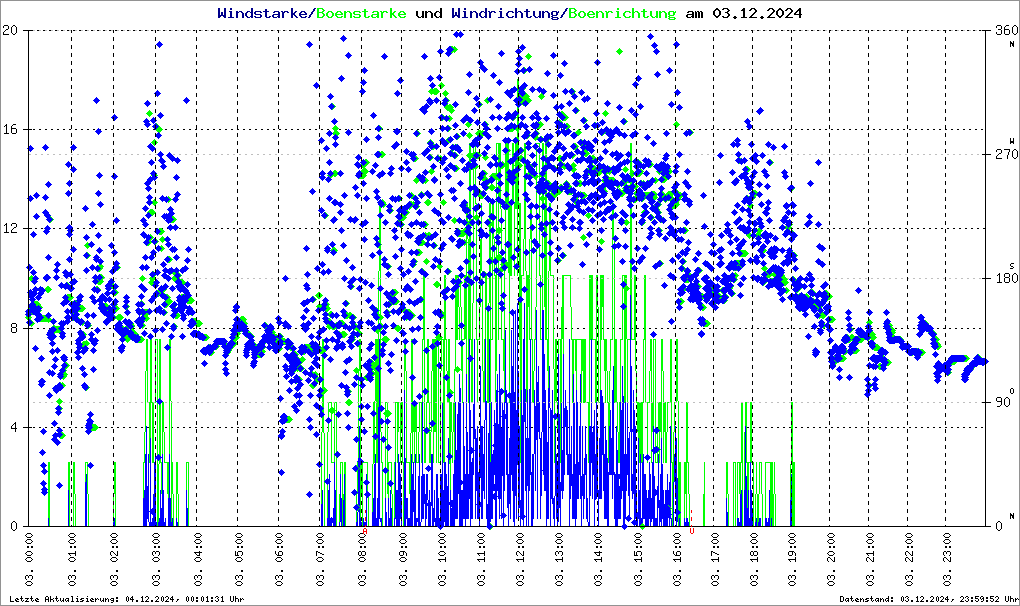Click the "03. 15:00" time axis label
This screenshot has height=606, width=1020.
(x=638, y=559)
